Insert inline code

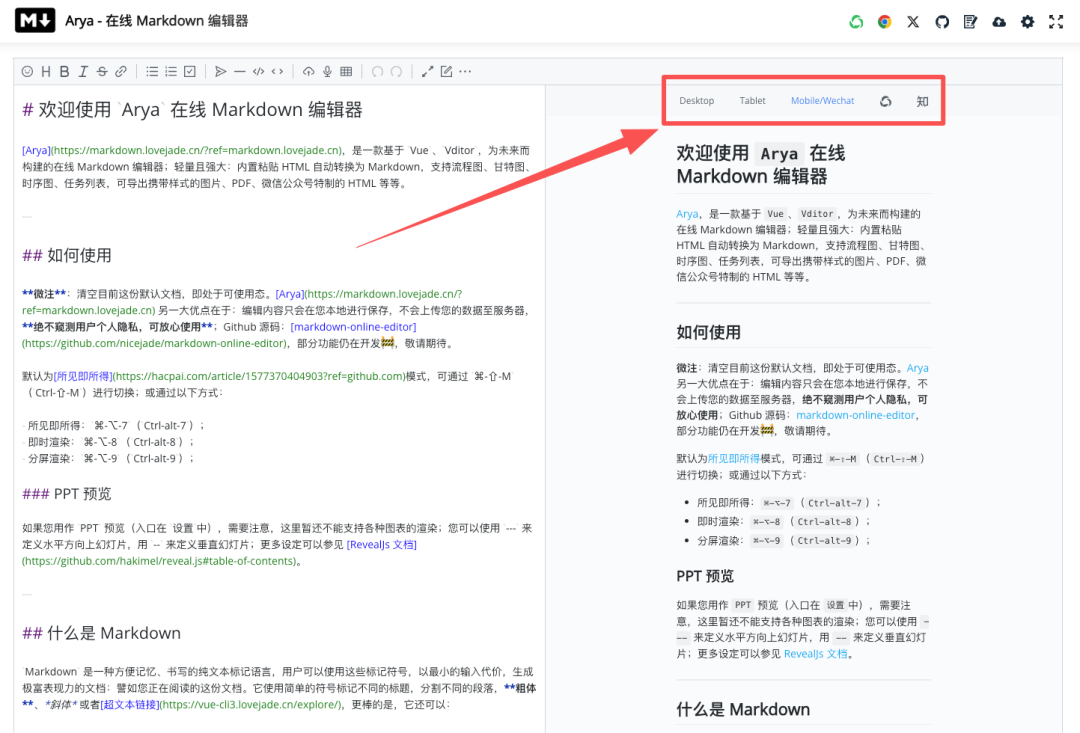(277, 72)
